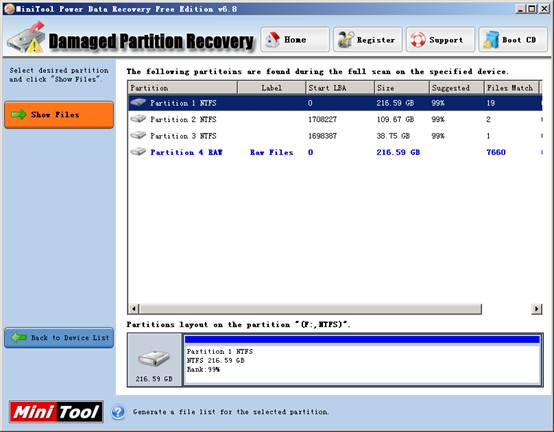This screenshot has width=554, height=432.
Task: Click the MiniTool logo
Action: tap(56, 412)
